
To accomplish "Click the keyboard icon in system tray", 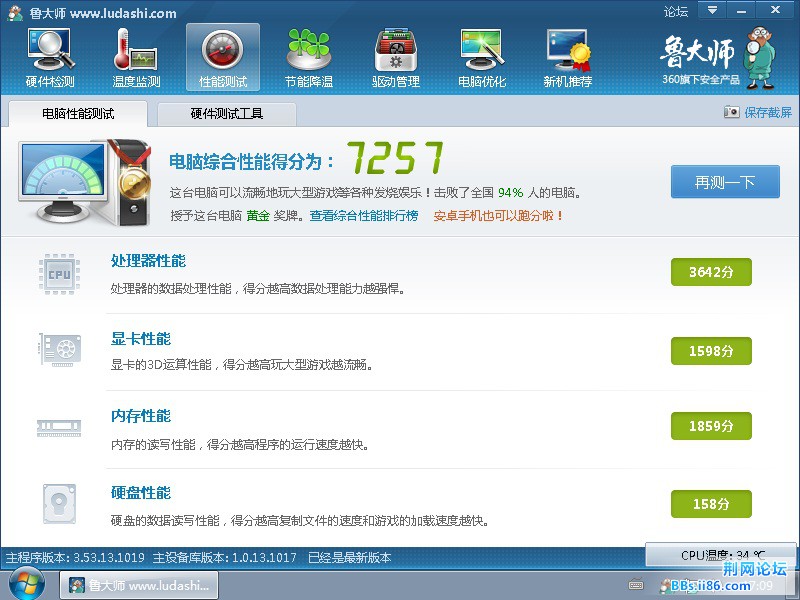I will coord(636,585).
